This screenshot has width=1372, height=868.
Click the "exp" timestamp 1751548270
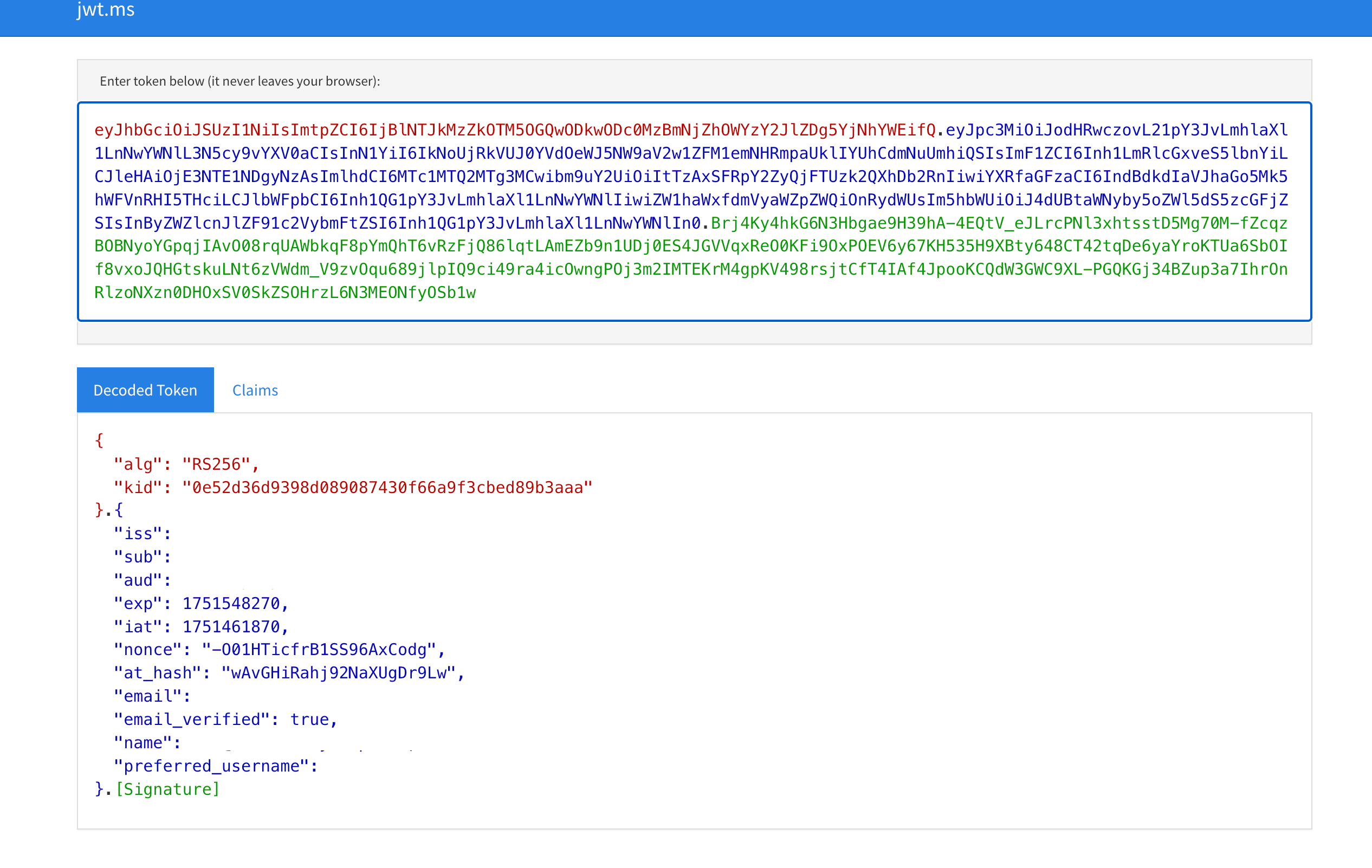tap(231, 604)
